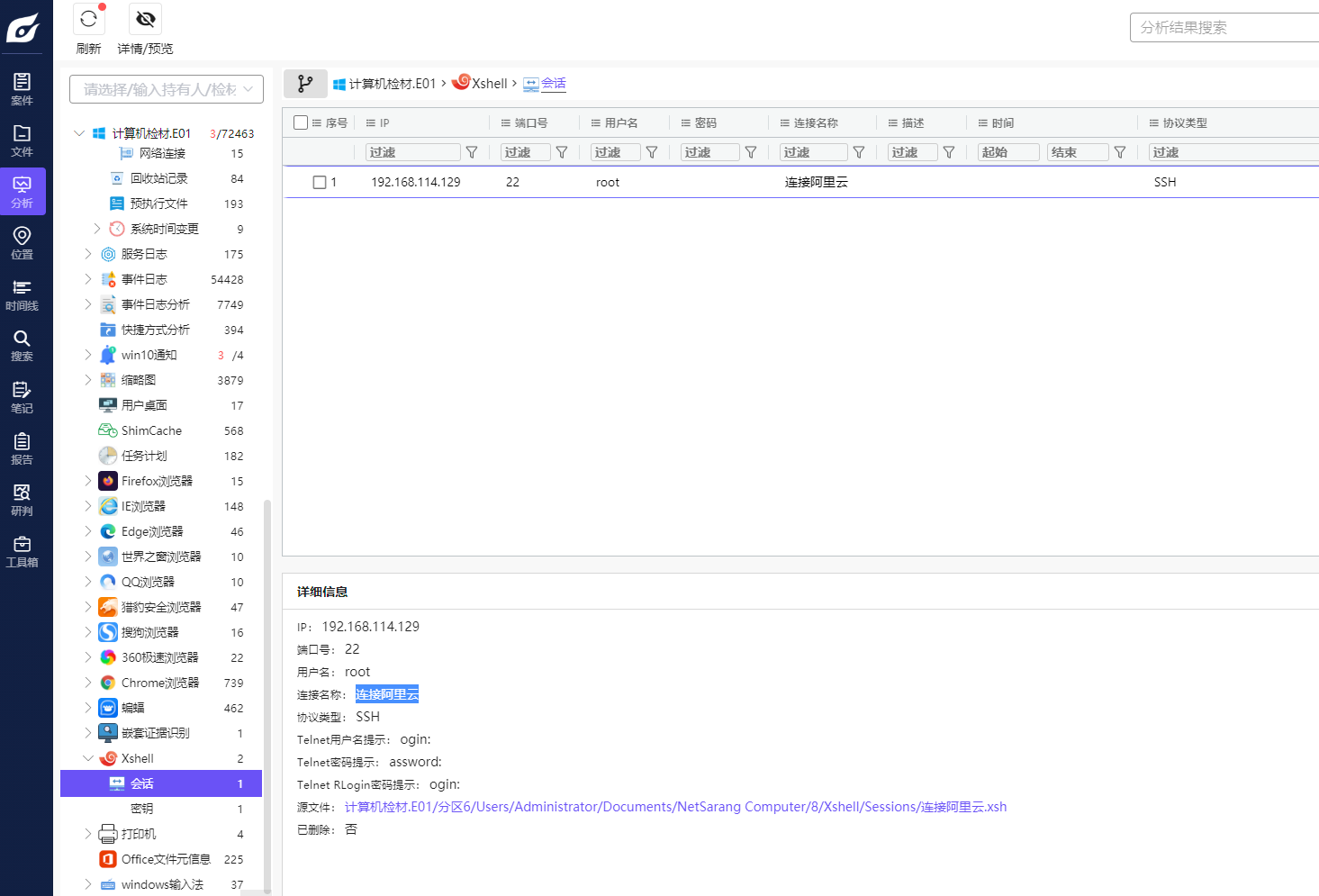Image resolution: width=1319 pixels, height=896 pixels.
Task: Click the 系统时间变更 clock icon
Action: (117, 229)
